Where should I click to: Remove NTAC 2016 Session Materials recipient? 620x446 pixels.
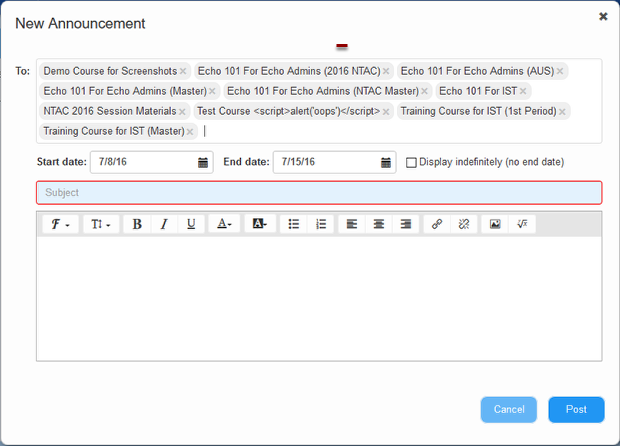click(182, 112)
